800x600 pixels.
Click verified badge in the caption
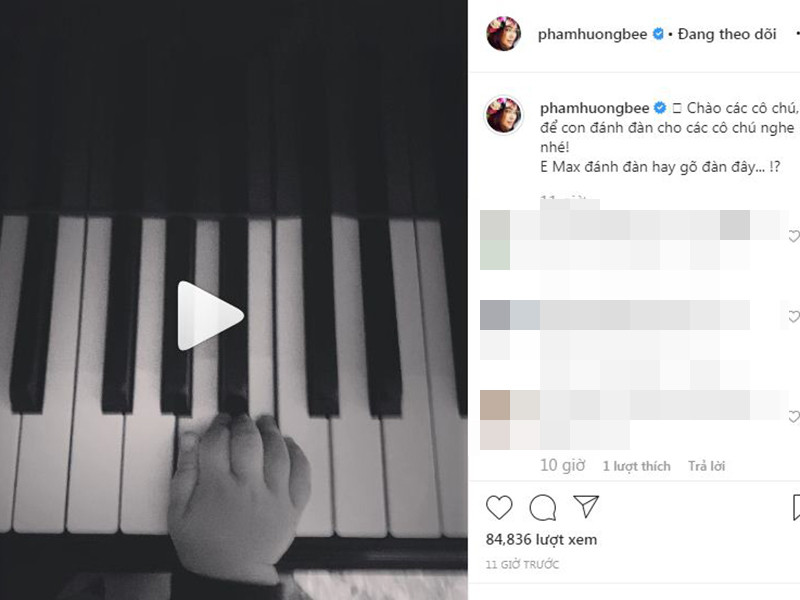pos(660,108)
